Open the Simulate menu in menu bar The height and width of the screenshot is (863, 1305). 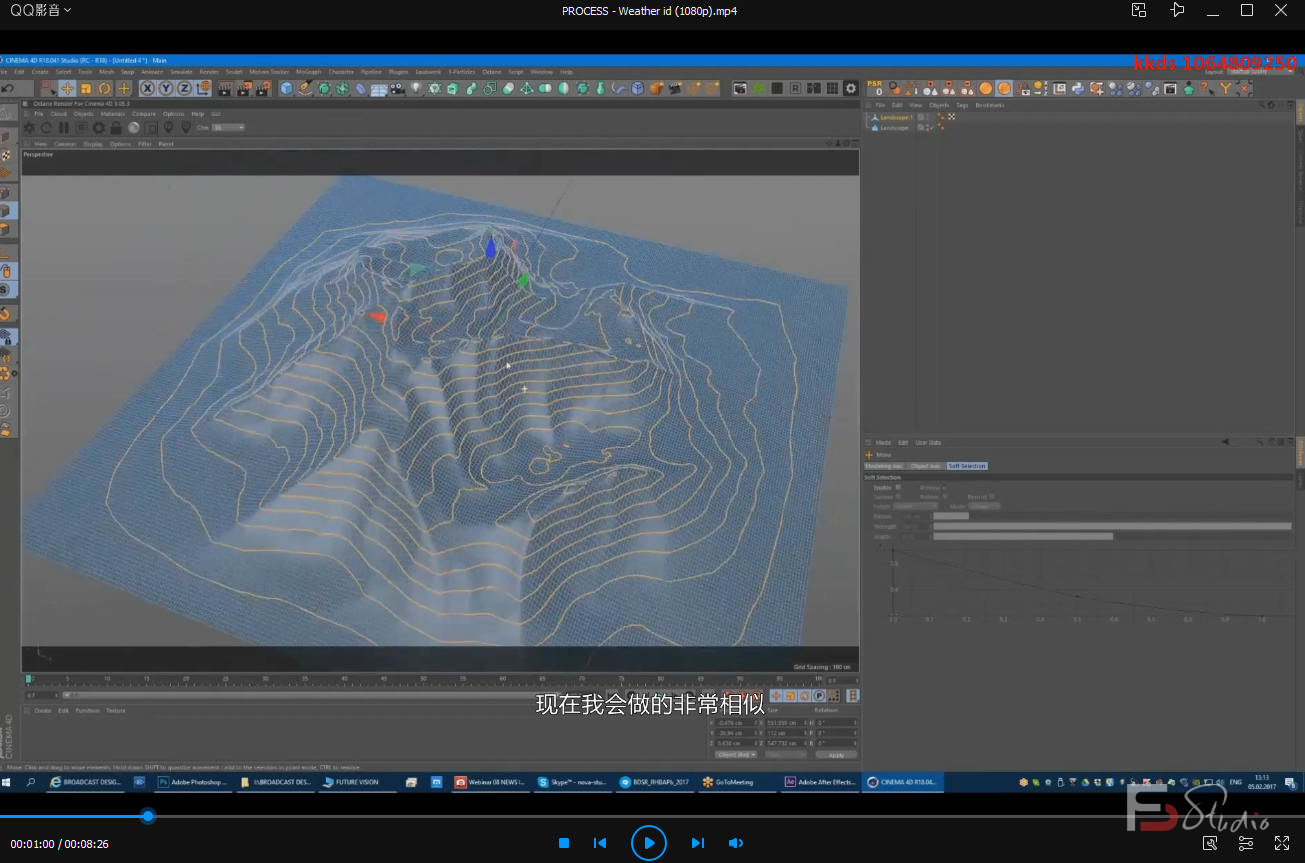pos(181,72)
